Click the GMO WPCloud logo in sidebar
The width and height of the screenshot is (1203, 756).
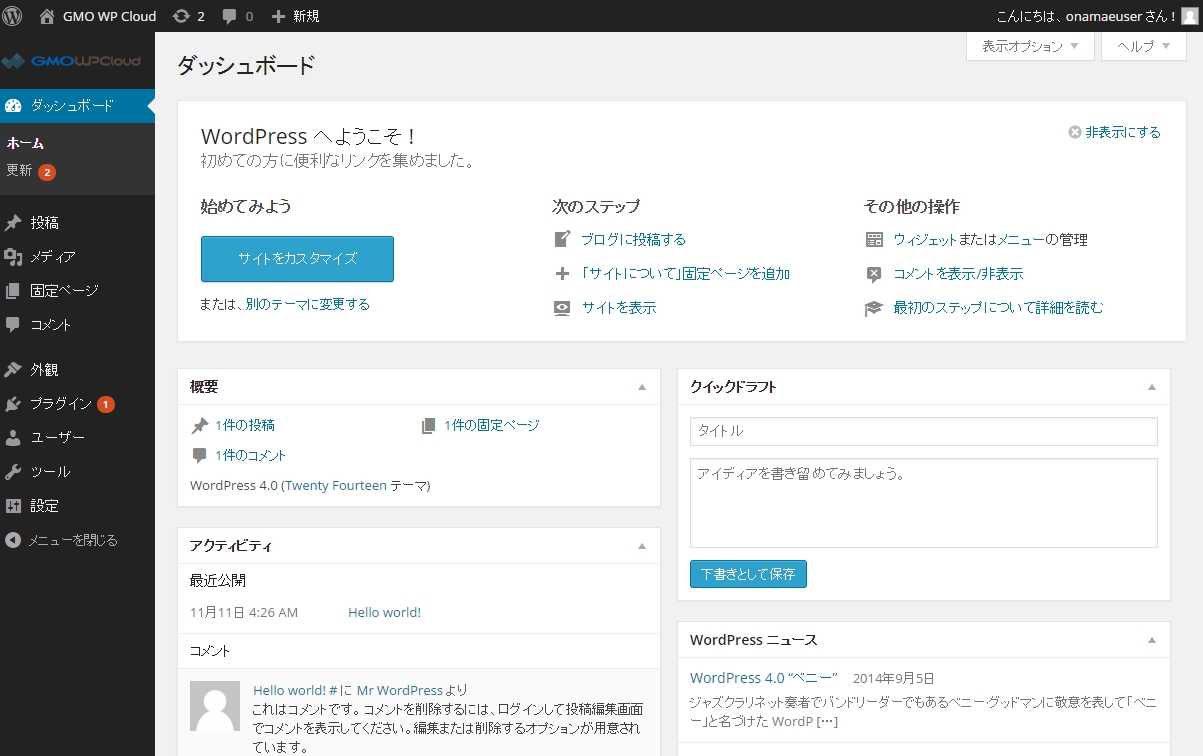(x=71, y=61)
